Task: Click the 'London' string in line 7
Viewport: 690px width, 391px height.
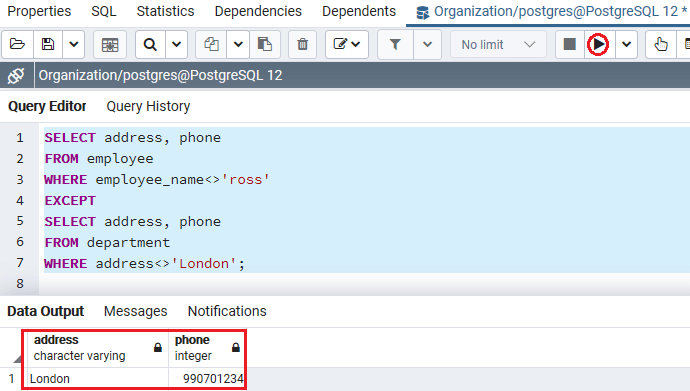Action: pos(204,263)
